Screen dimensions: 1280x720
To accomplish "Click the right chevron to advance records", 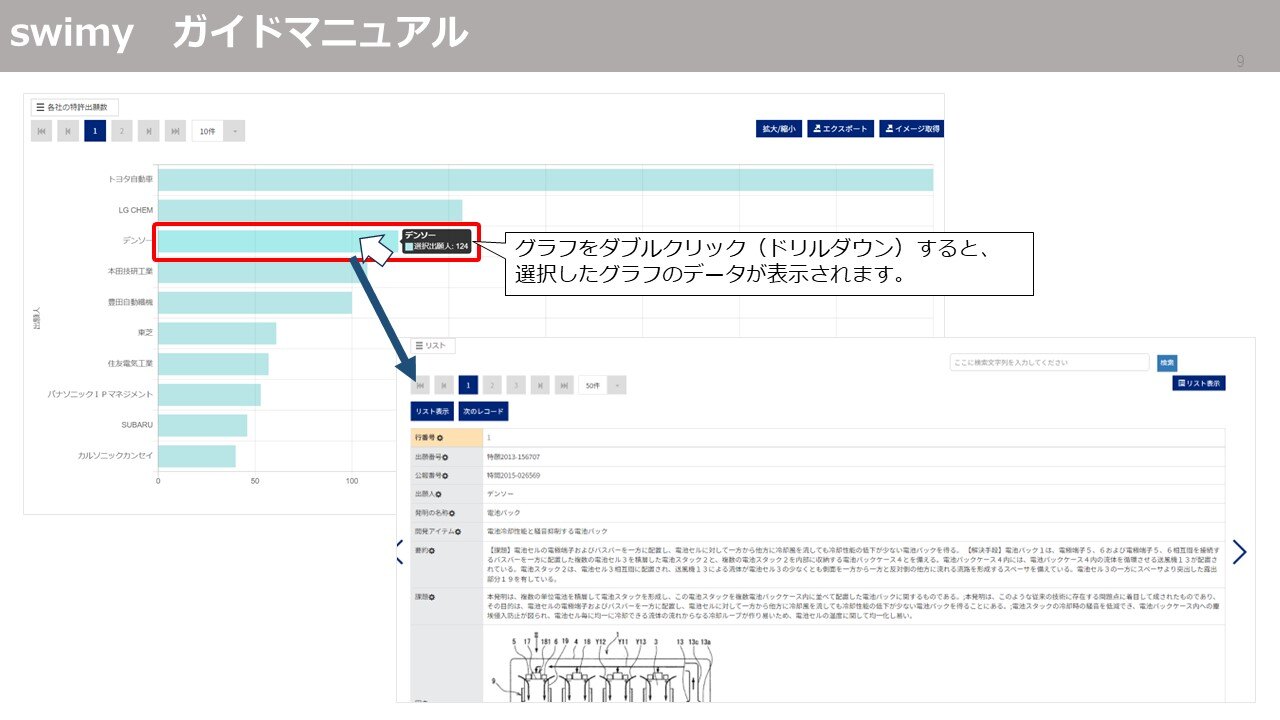I will (1240, 551).
